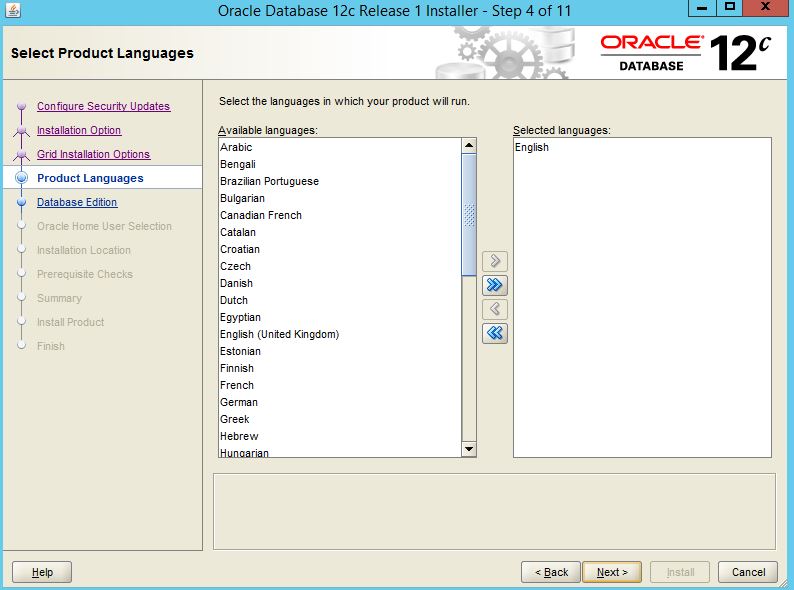Choose Greek in the list
The height and width of the screenshot is (590, 794).
click(340, 419)
